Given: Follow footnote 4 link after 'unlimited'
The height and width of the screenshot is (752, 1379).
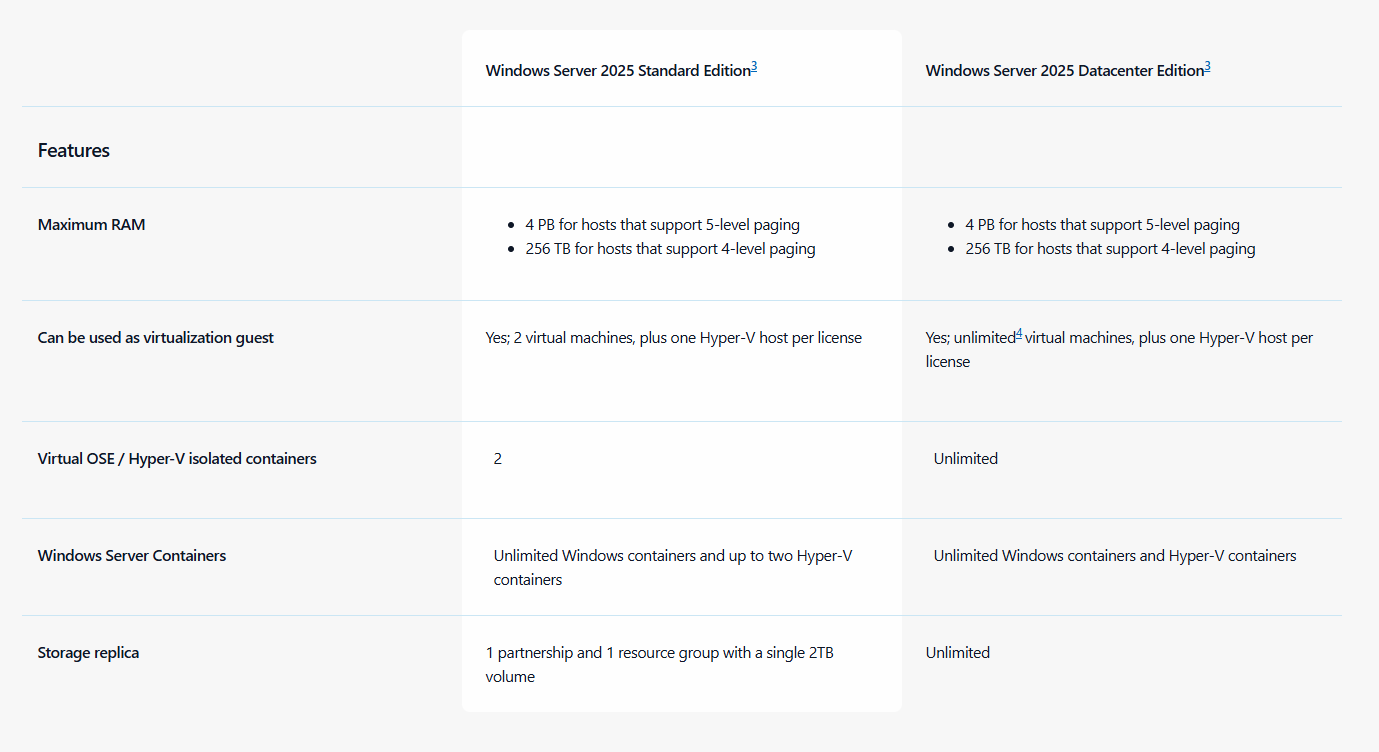Looking at the screenshot, I should click(1019, 334).
